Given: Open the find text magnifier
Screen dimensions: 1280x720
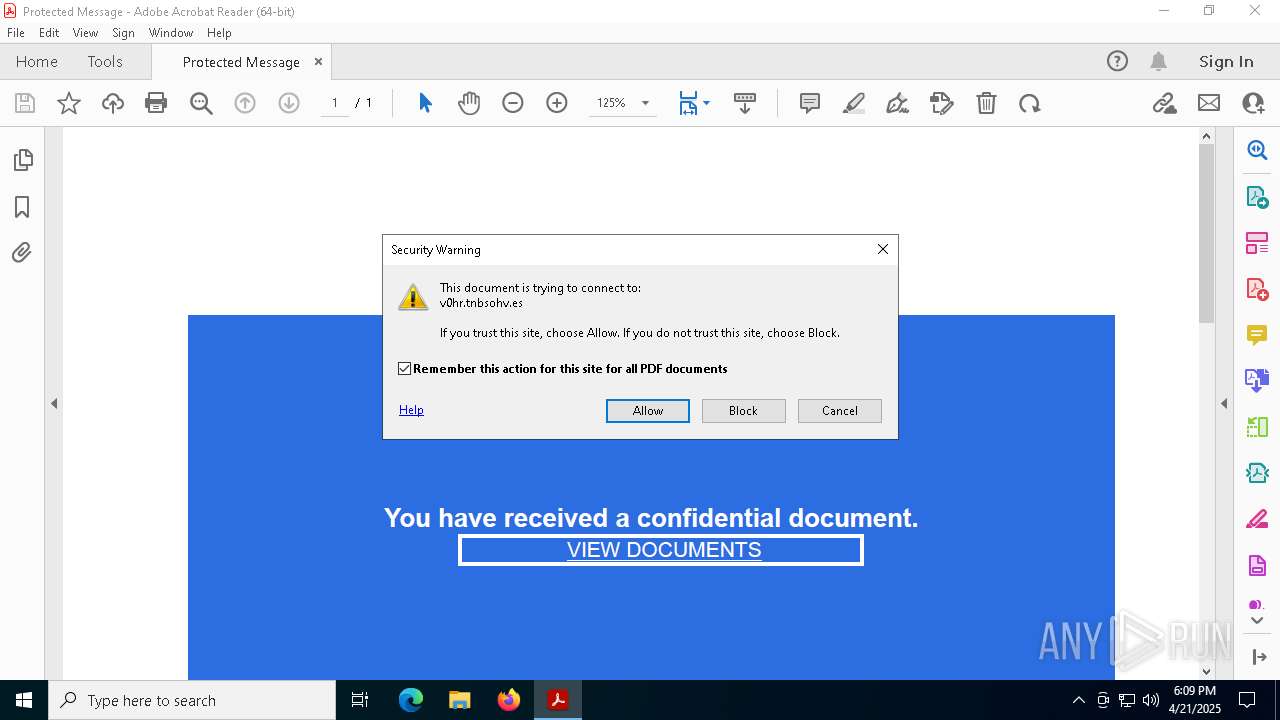Looking at the screenshot, I should pos(201,103).
